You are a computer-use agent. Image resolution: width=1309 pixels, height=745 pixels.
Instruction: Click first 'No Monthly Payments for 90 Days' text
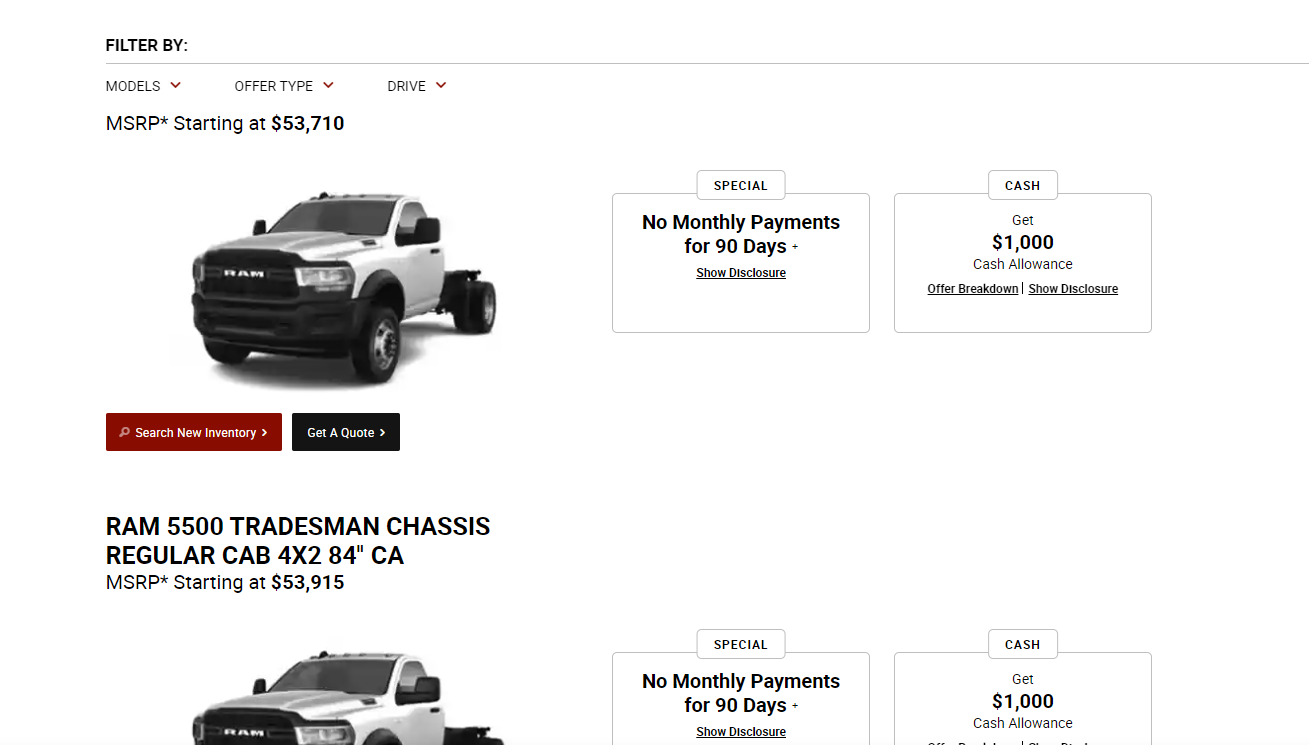(741, 234)
